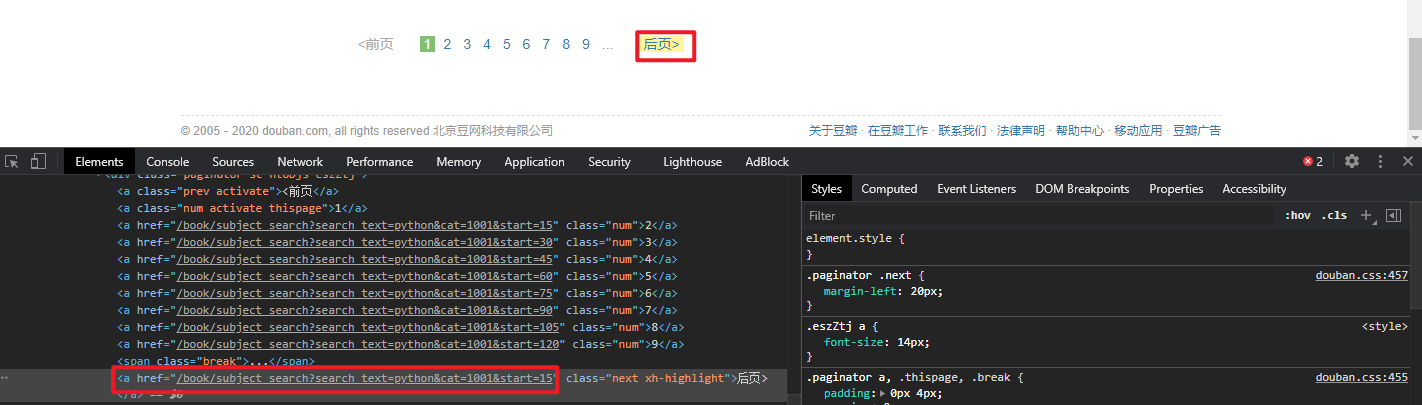Open the DOM Breakpoints pane
This screenshot has height=405, width=1422.
[x=1082, y=188]
